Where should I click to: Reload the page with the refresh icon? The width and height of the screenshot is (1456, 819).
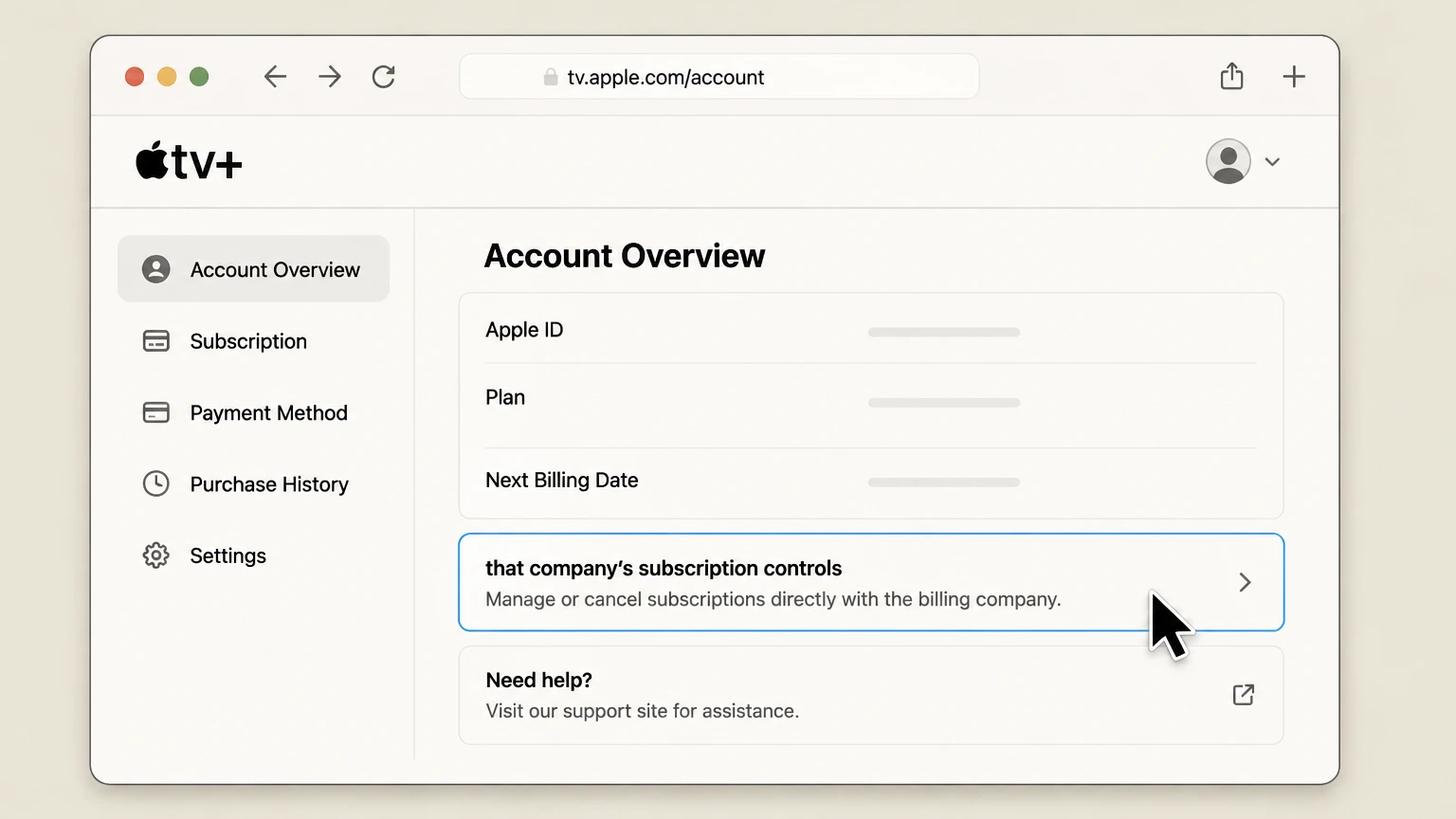tap(384, 77)
